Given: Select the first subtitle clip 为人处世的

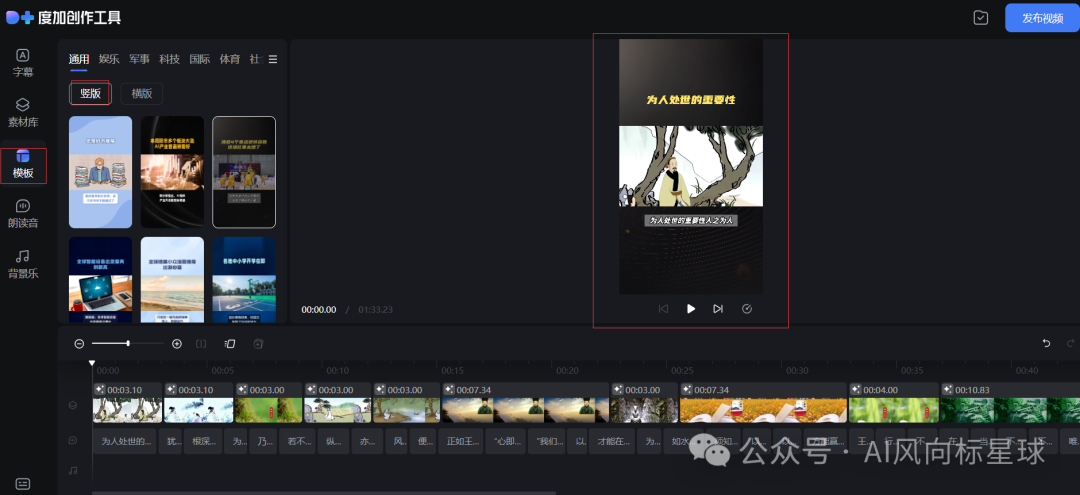Looking at the screenshot, I should (x=126, y=441).
